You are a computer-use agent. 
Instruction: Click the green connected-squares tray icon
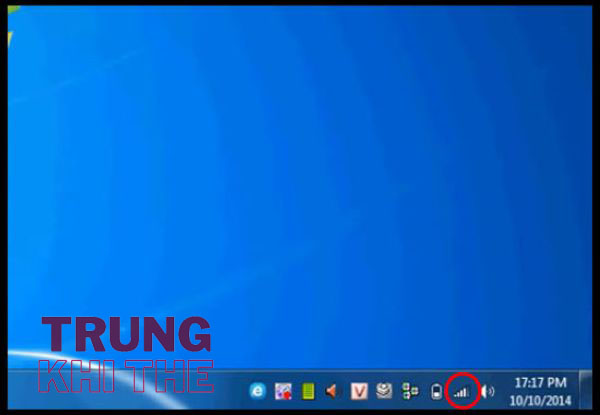(x=410, y=391)
